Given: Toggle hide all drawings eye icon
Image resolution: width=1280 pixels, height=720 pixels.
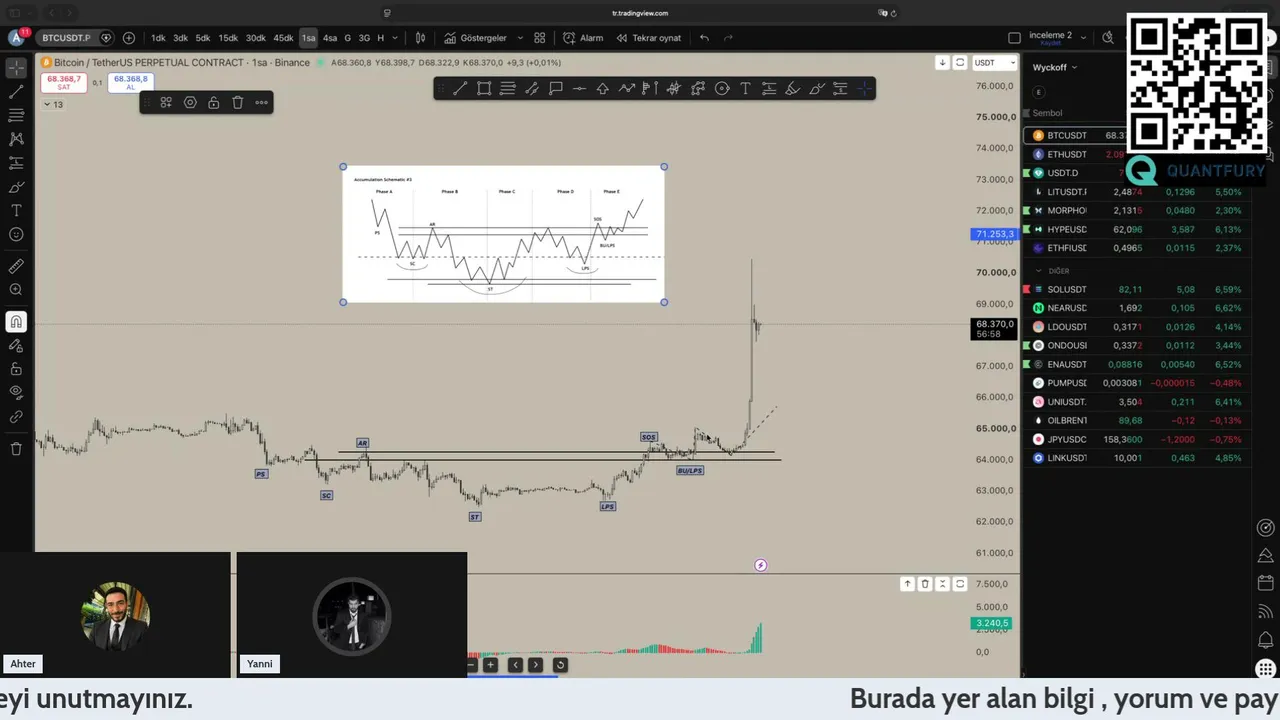Looking at the screenshot, I should (16, 392).
